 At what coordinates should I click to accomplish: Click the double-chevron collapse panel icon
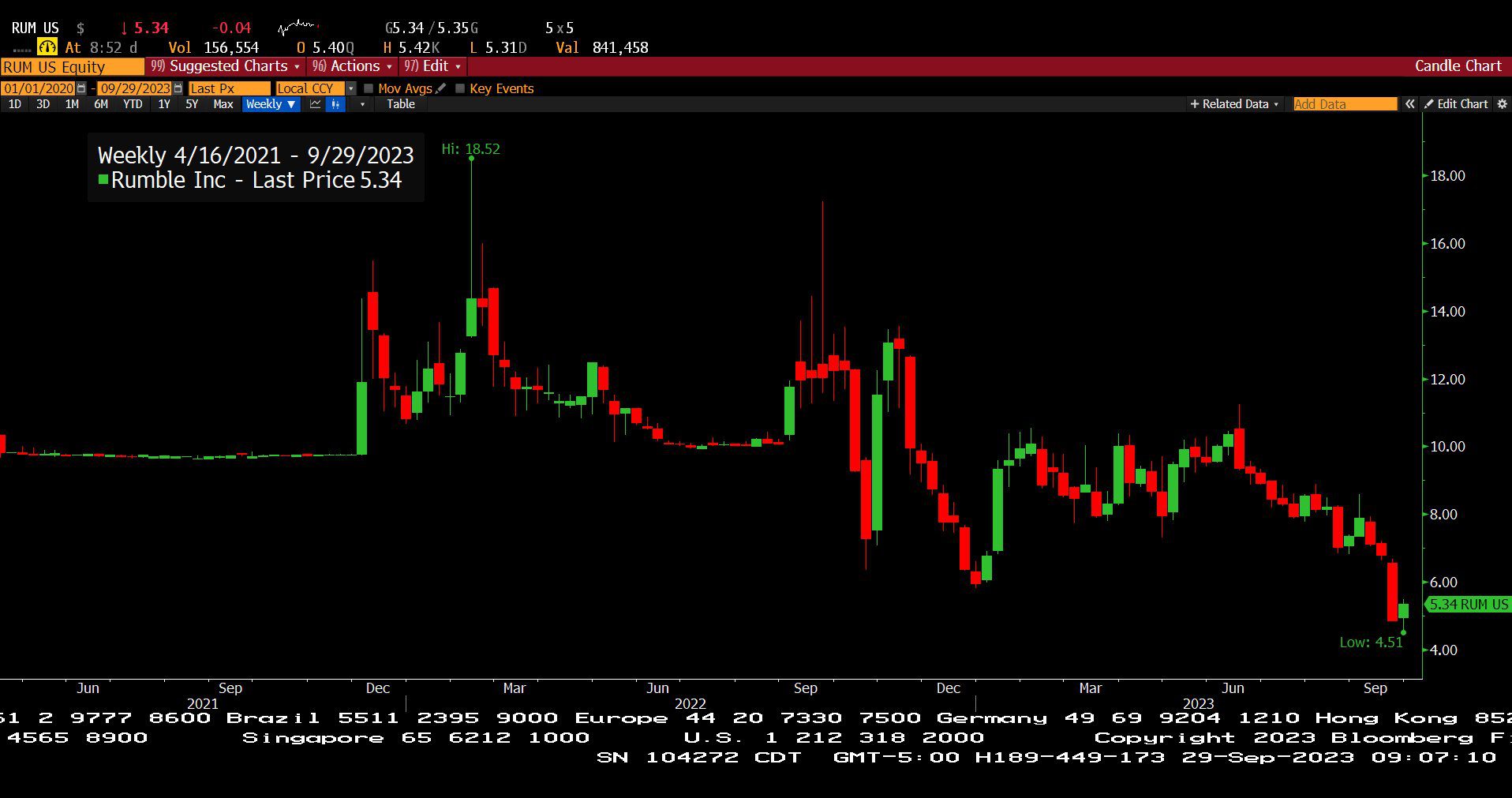[x=1409, y=104]
